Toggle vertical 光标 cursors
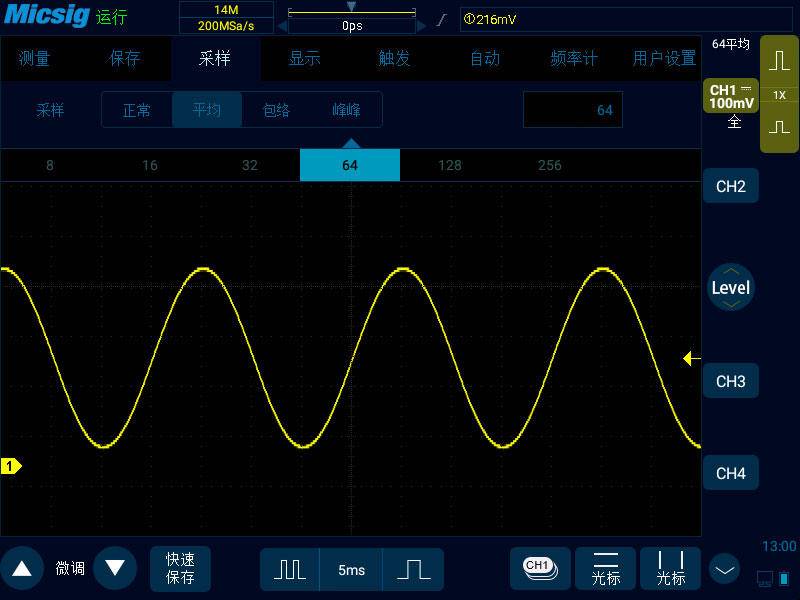Image resolution: width=800 pixels, height=600 pixels. 670,568
